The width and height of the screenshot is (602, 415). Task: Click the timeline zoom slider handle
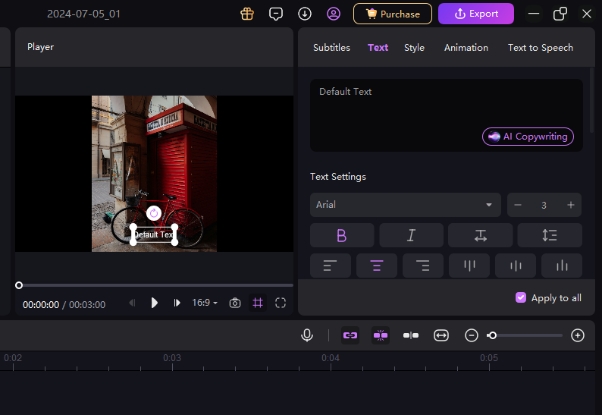coord(492,336)
